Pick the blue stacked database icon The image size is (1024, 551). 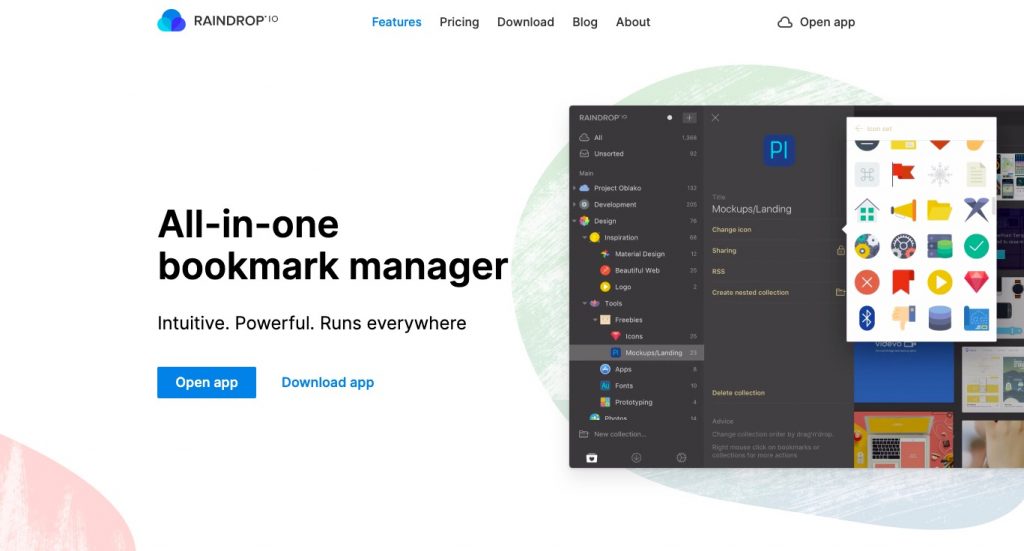pos(940,319)
